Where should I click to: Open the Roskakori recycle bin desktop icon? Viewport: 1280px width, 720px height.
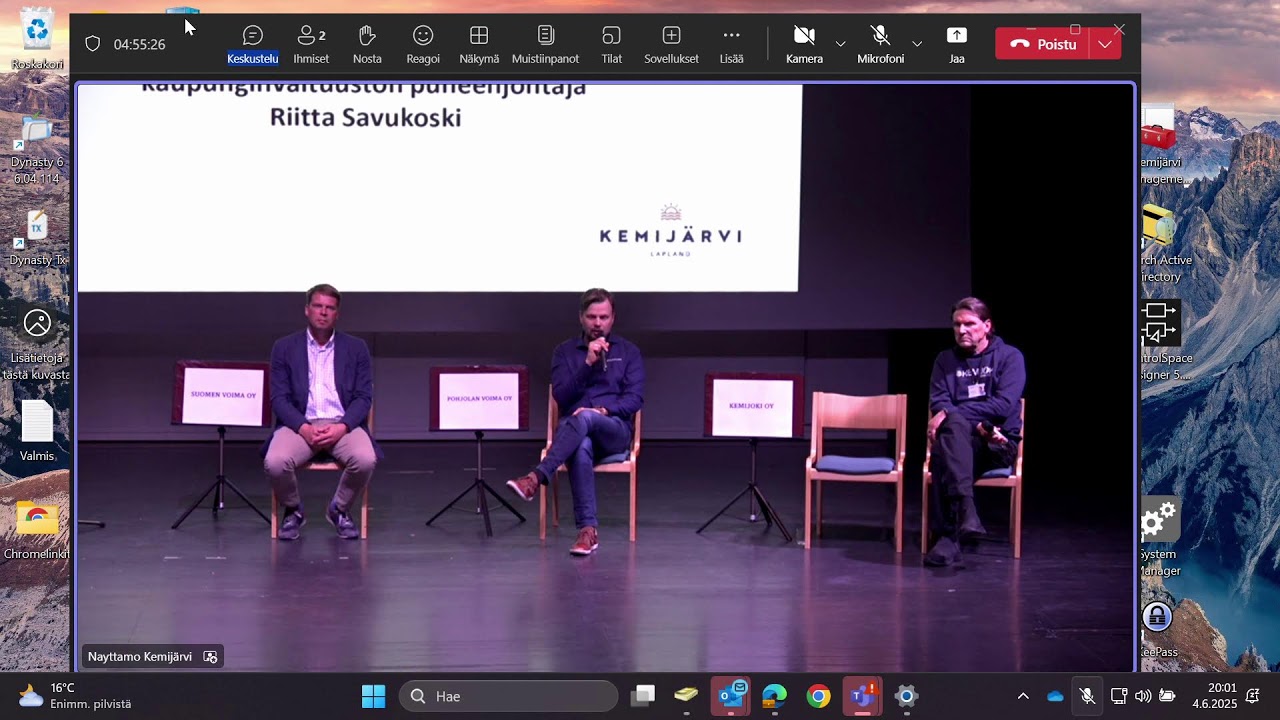coord(37,40)
